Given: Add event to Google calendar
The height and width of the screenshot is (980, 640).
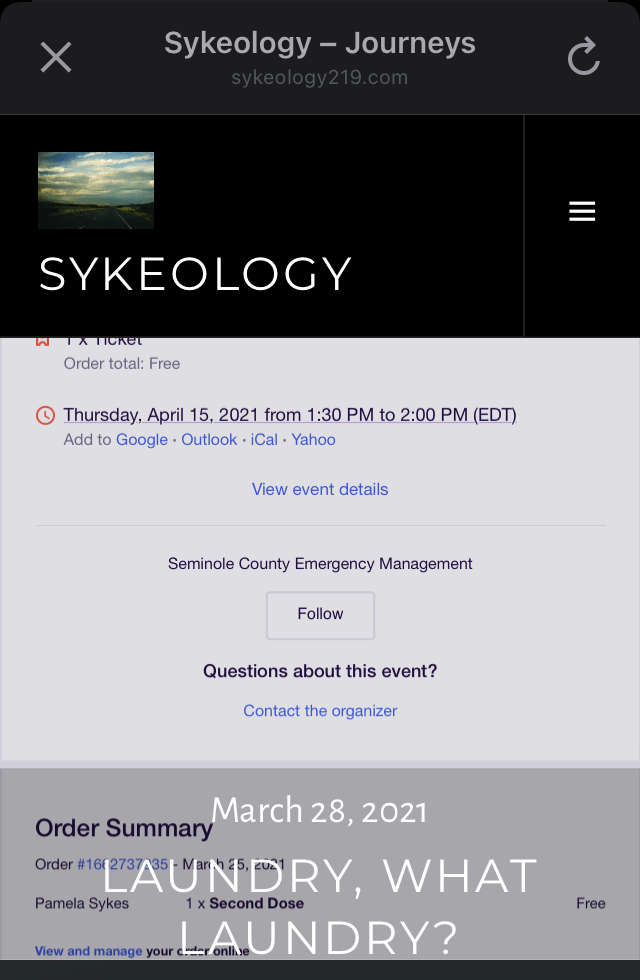Looking at the screenshot, I should tap(142, 440).
